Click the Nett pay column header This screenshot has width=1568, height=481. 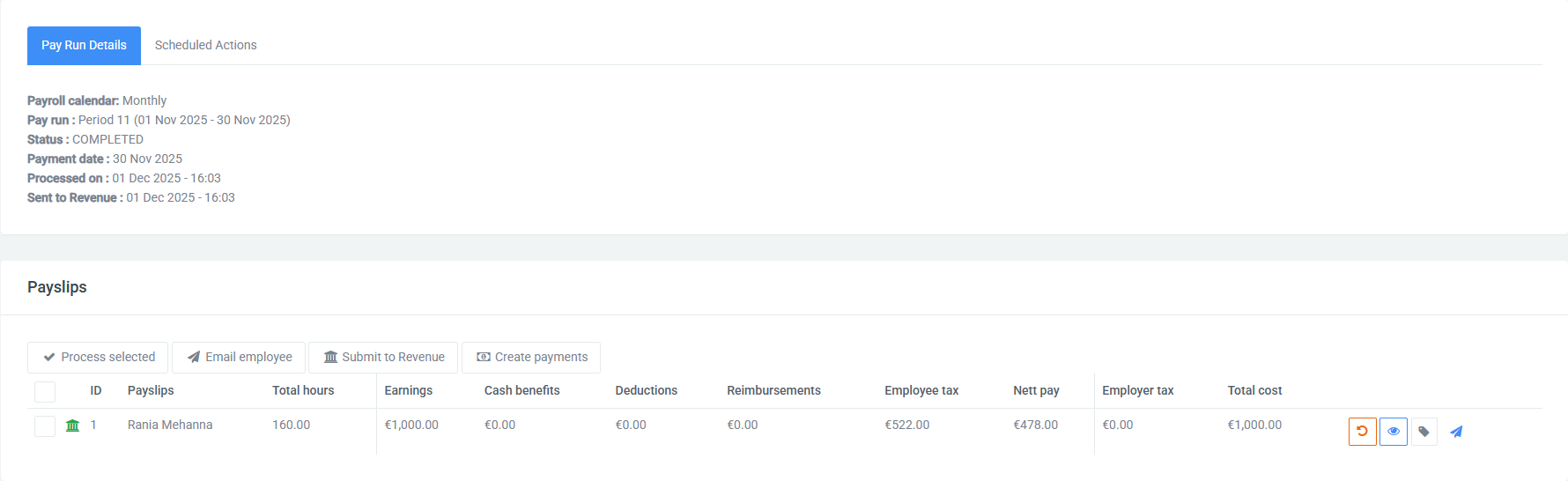(x=1036, y=390)
